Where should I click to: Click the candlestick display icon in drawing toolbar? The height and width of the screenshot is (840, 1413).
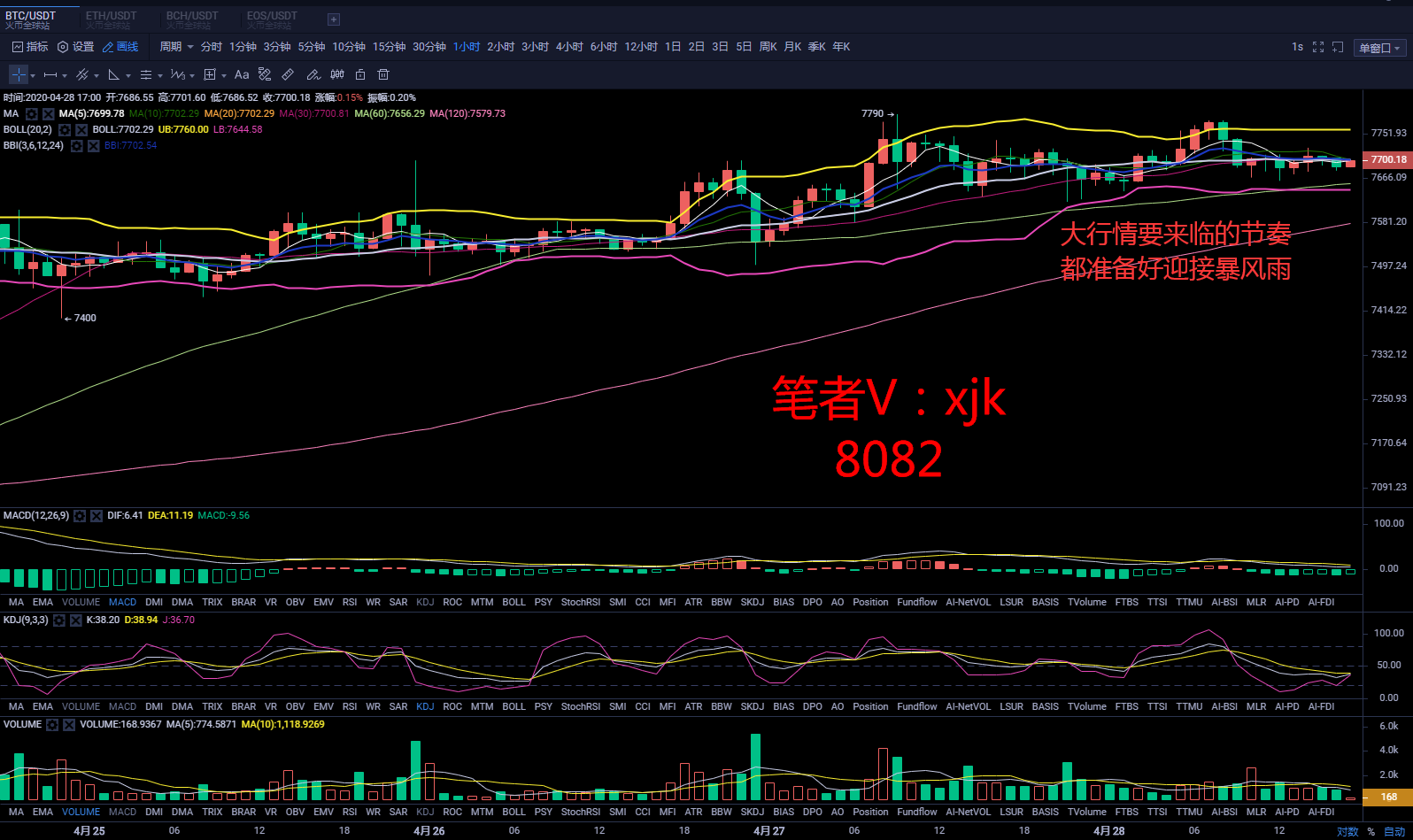coord(336,74)
